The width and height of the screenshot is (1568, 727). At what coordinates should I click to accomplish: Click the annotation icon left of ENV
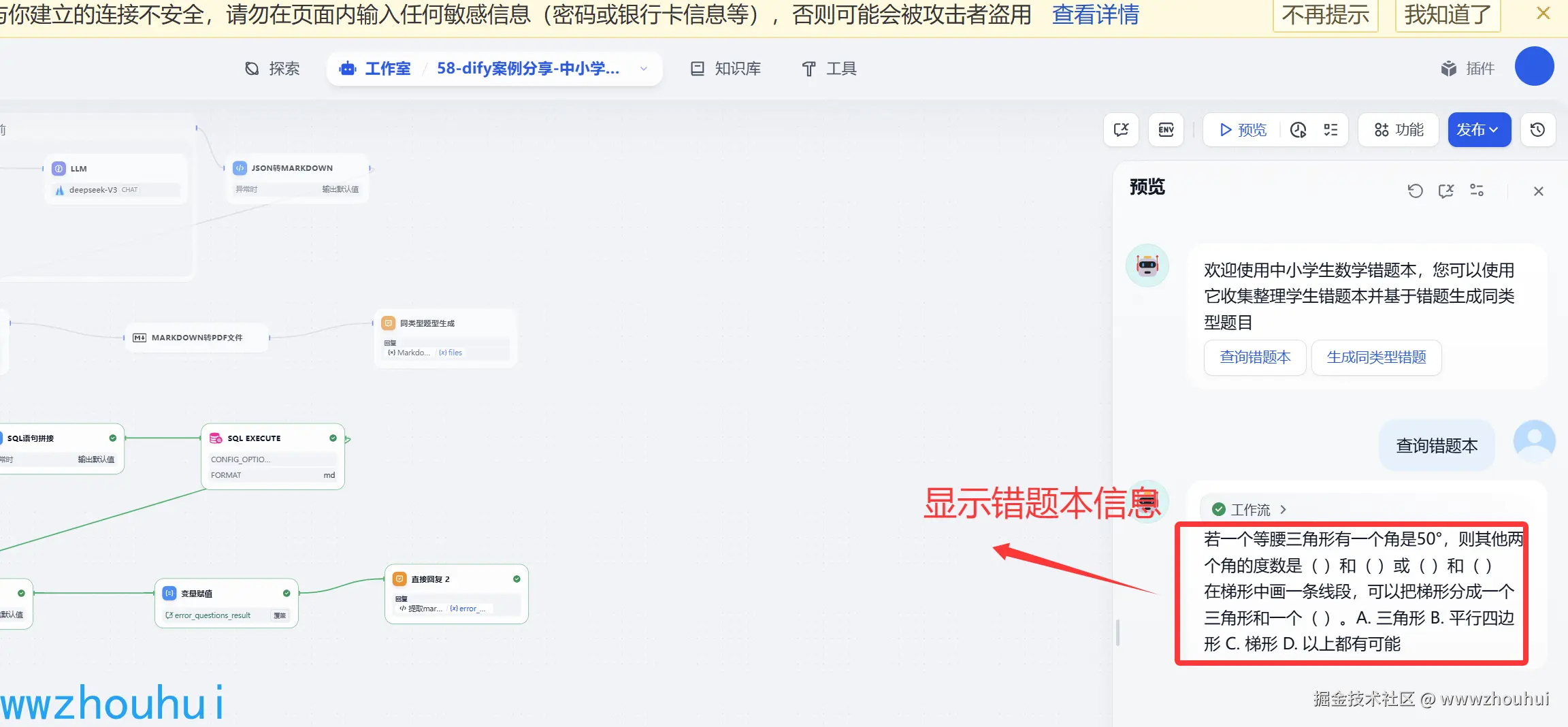click(x=1121, y=129)
